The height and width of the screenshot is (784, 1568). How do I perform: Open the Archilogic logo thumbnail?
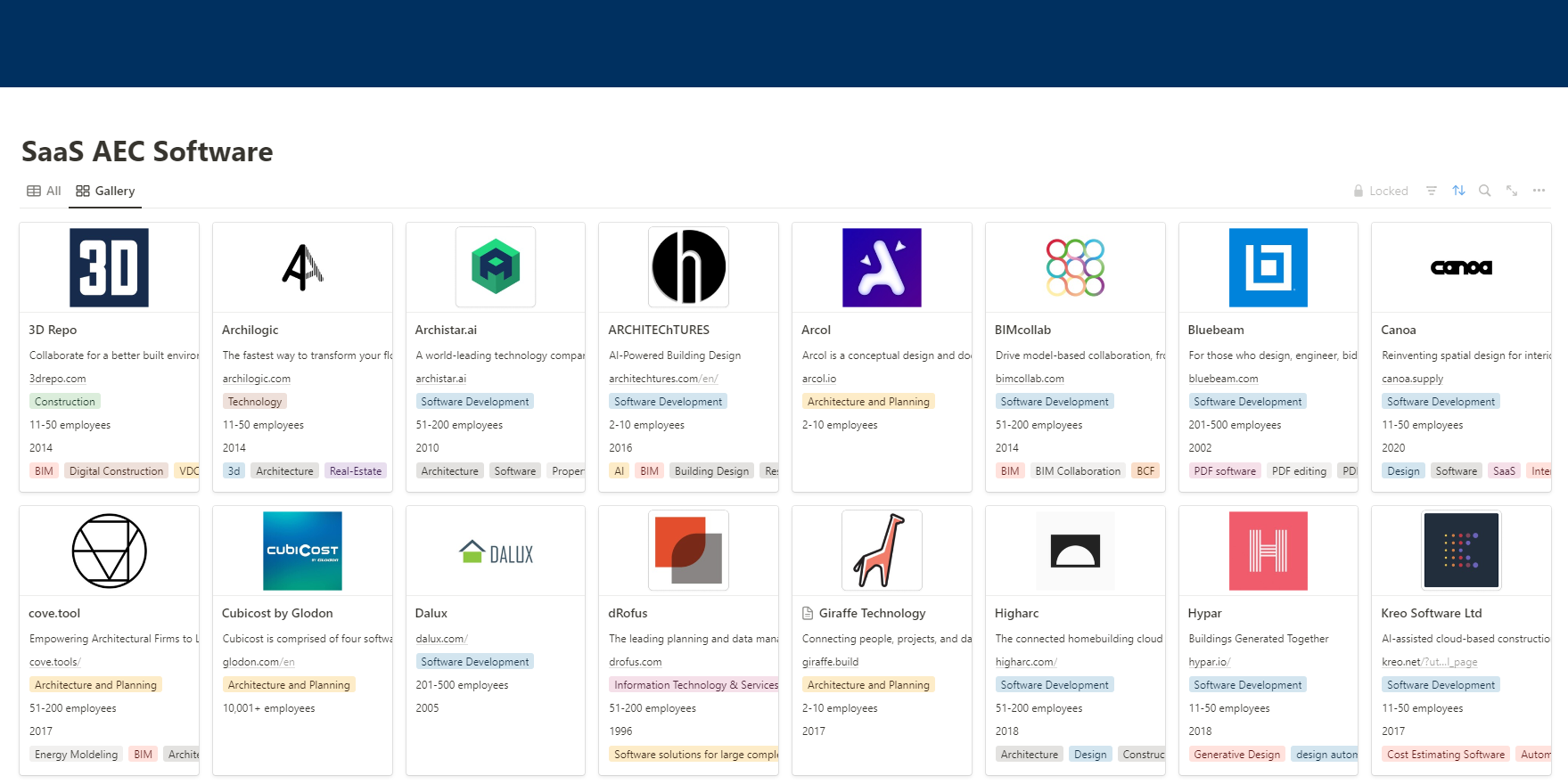tap(302, 267)
